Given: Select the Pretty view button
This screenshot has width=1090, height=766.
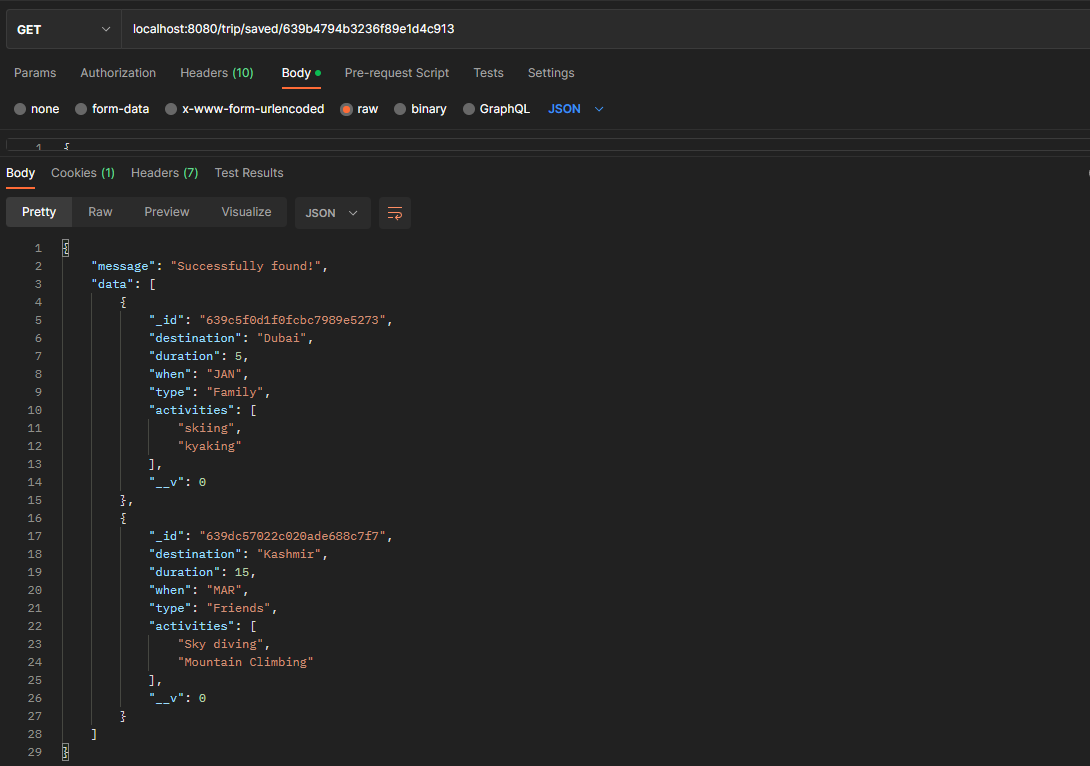Looking at the screenshot, I should click(x=39, y=212).
